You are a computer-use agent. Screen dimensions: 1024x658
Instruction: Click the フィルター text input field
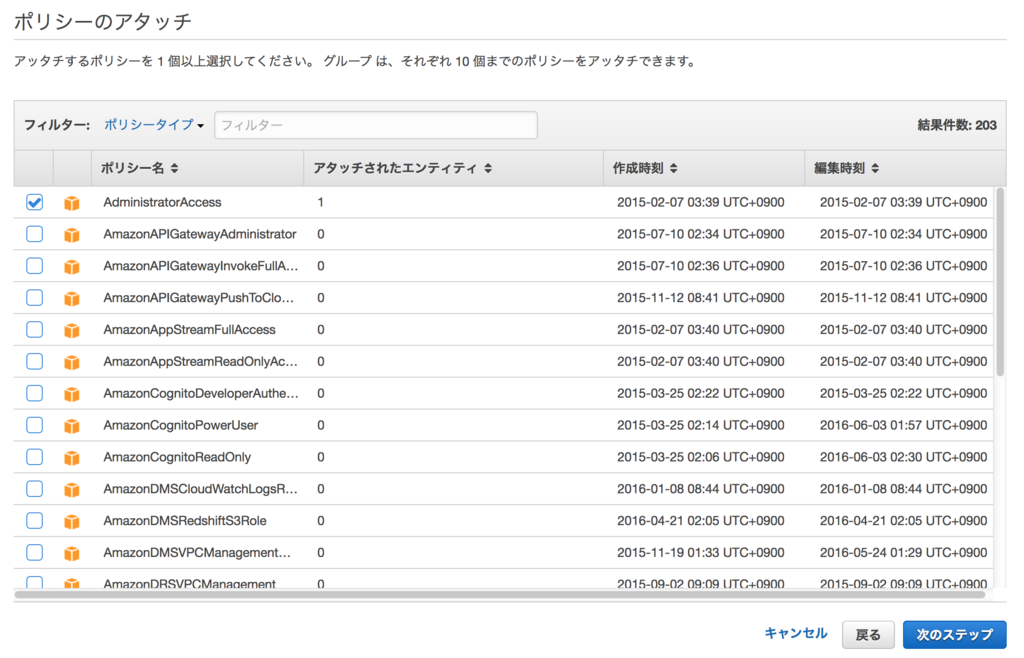(x=376, y=125)
